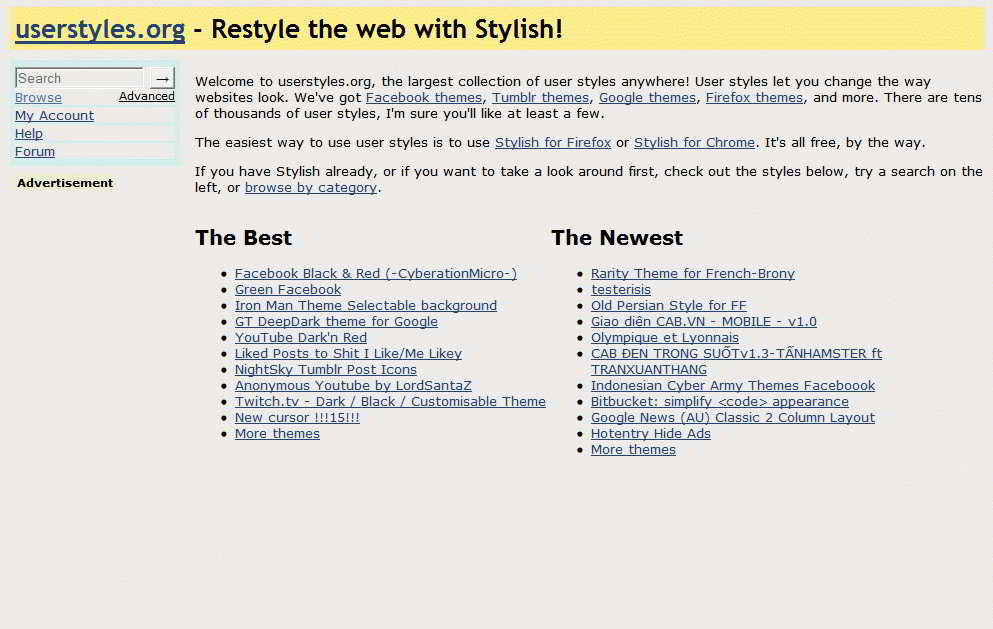The height and width of the screenshot is (629, 993).
Task: Open the Browse sidebar link
Action: [x=39, y=98]
